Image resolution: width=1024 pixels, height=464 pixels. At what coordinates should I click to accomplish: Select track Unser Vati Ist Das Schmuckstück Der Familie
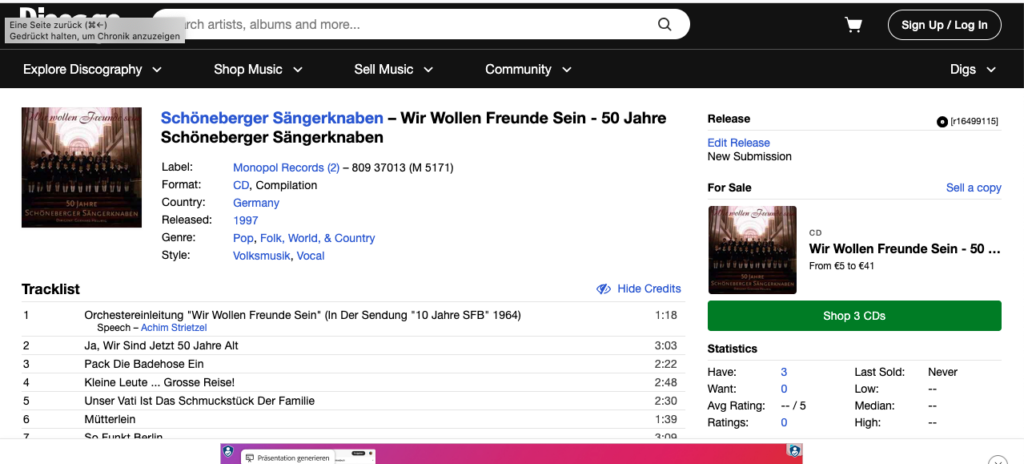199,401
